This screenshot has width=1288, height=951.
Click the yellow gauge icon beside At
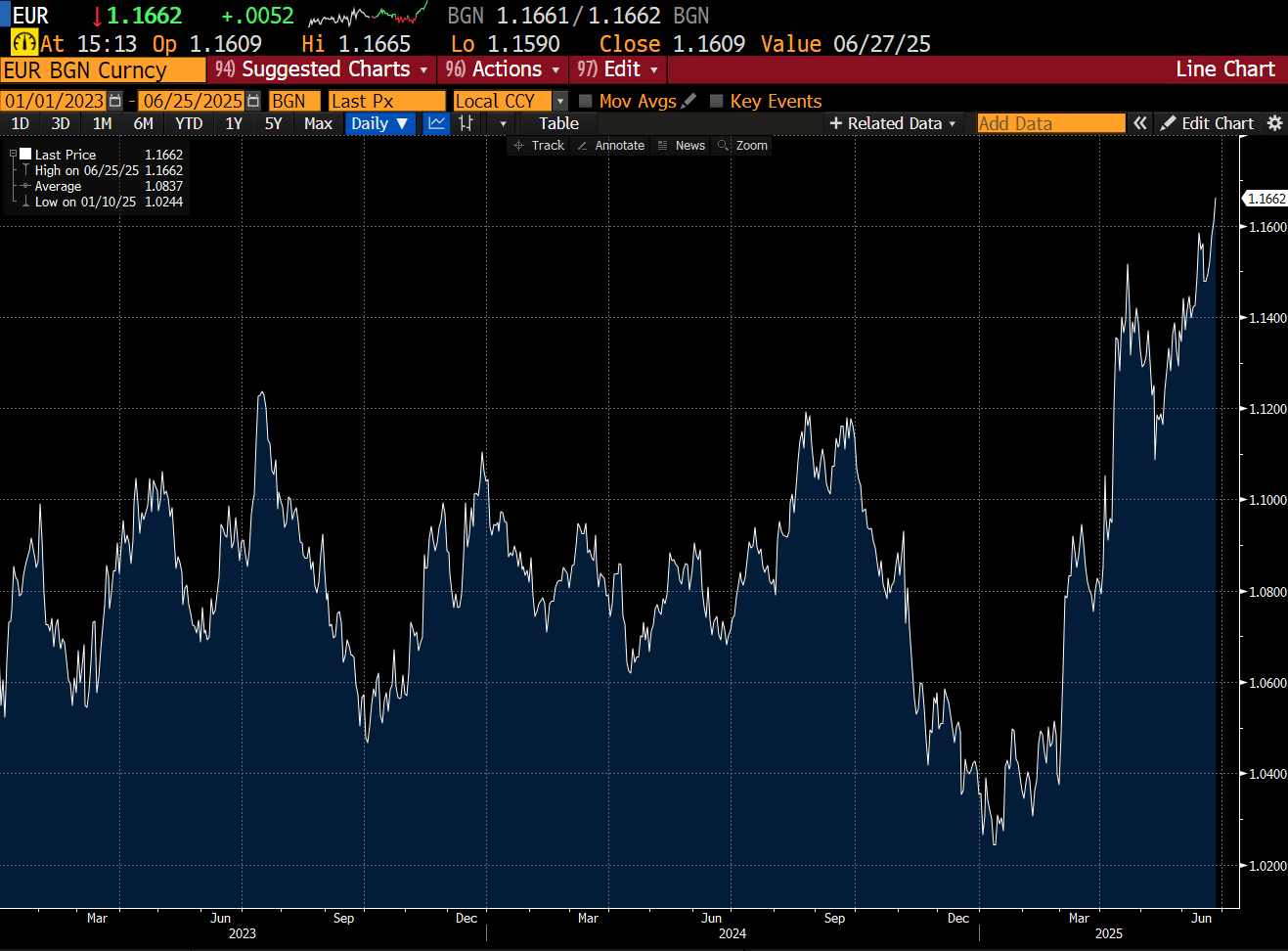pyautogui.click(x=24, y=43)
